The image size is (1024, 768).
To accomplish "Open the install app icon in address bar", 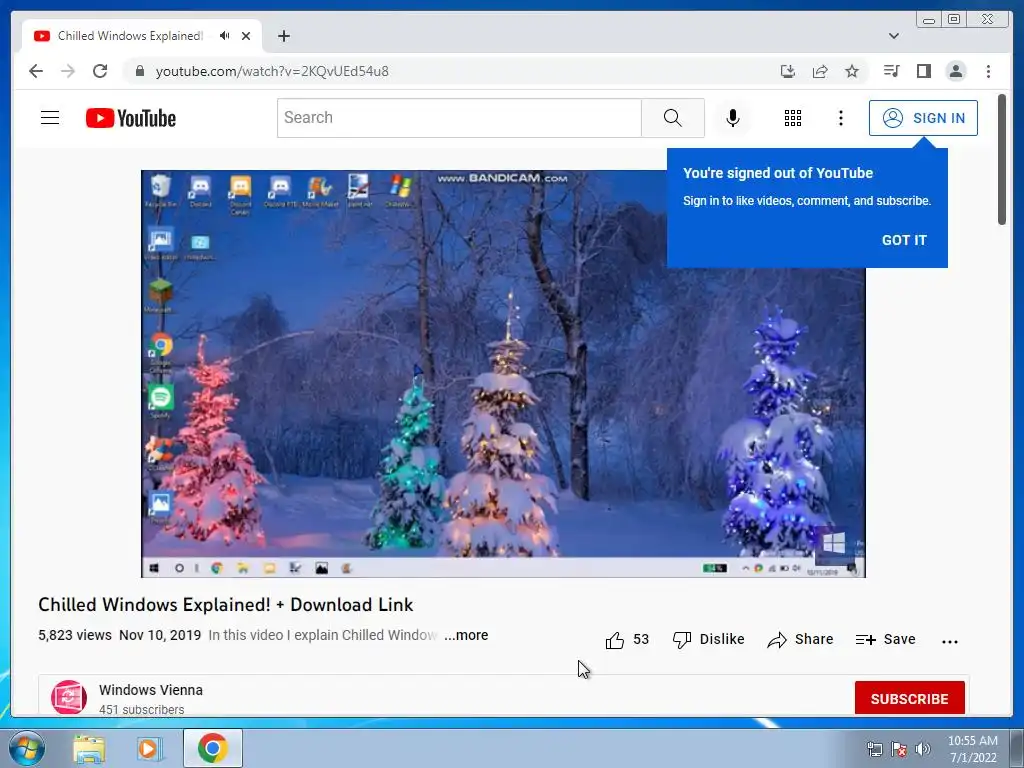I will (x=788, y=71).
